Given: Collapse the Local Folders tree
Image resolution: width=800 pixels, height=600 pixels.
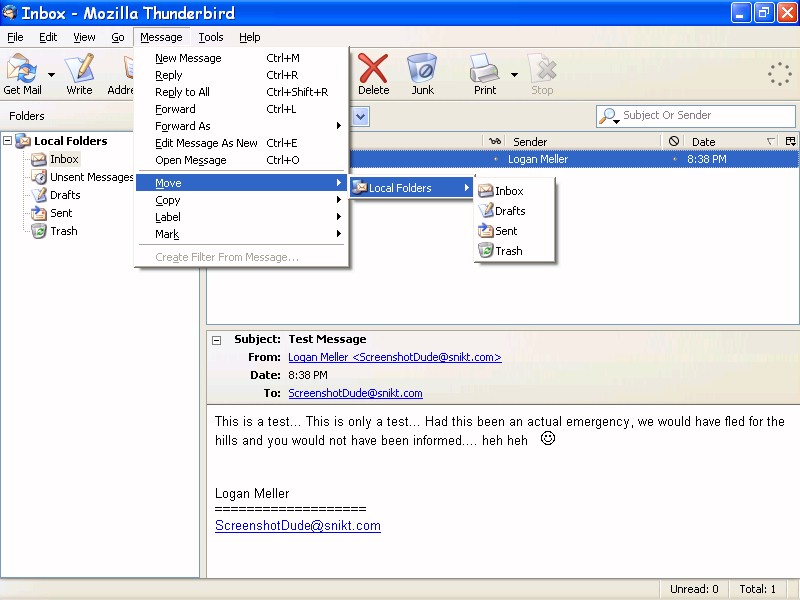Looking at the screenshot, I should (x=8, y=140).
